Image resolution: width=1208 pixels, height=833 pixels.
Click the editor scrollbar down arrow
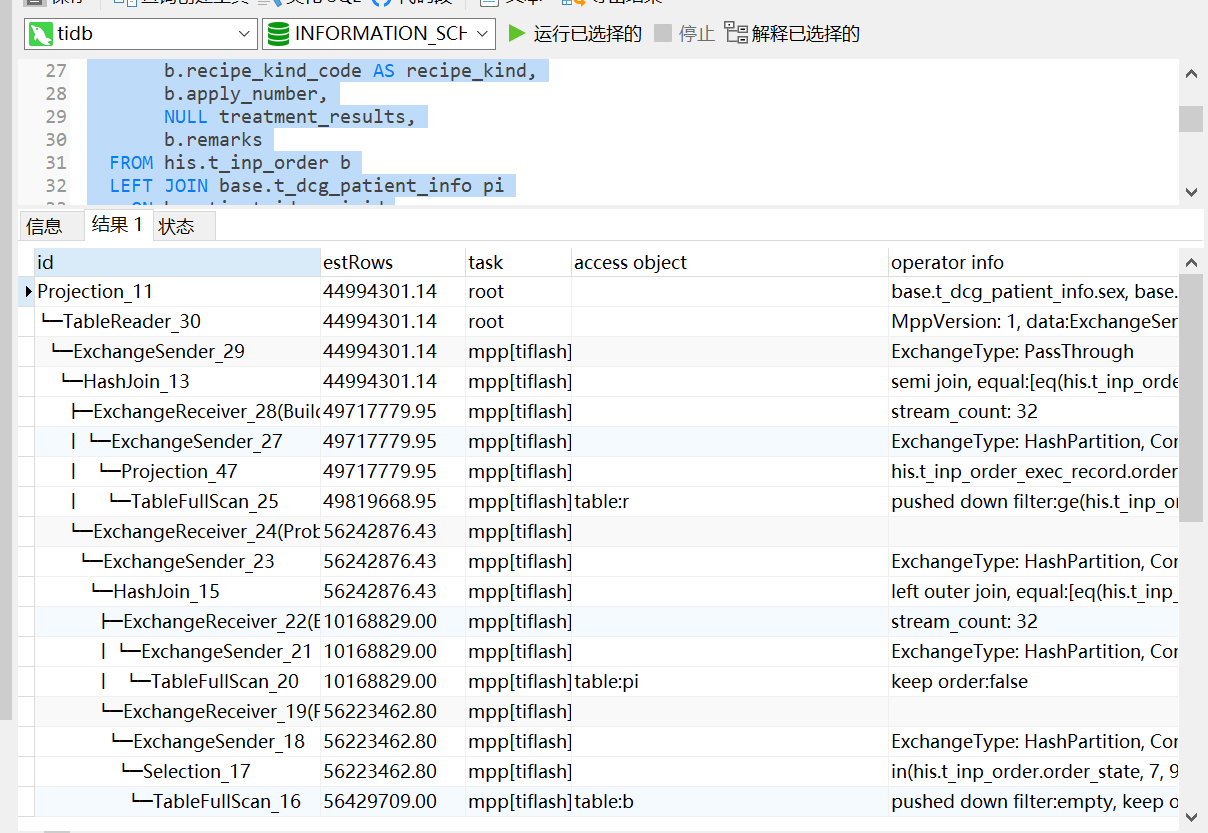(1191, 192)
